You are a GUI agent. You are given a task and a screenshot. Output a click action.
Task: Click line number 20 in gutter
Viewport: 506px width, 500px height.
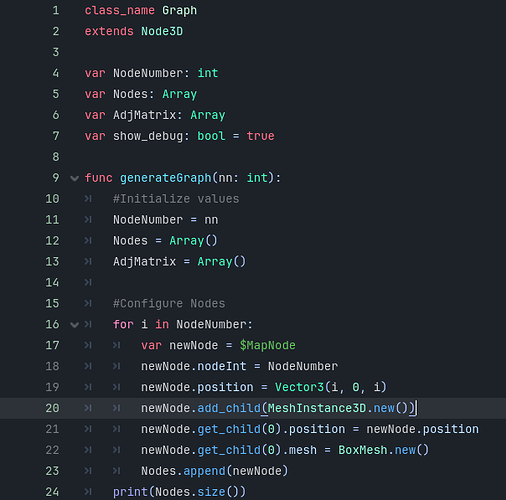tap(52, 408)
